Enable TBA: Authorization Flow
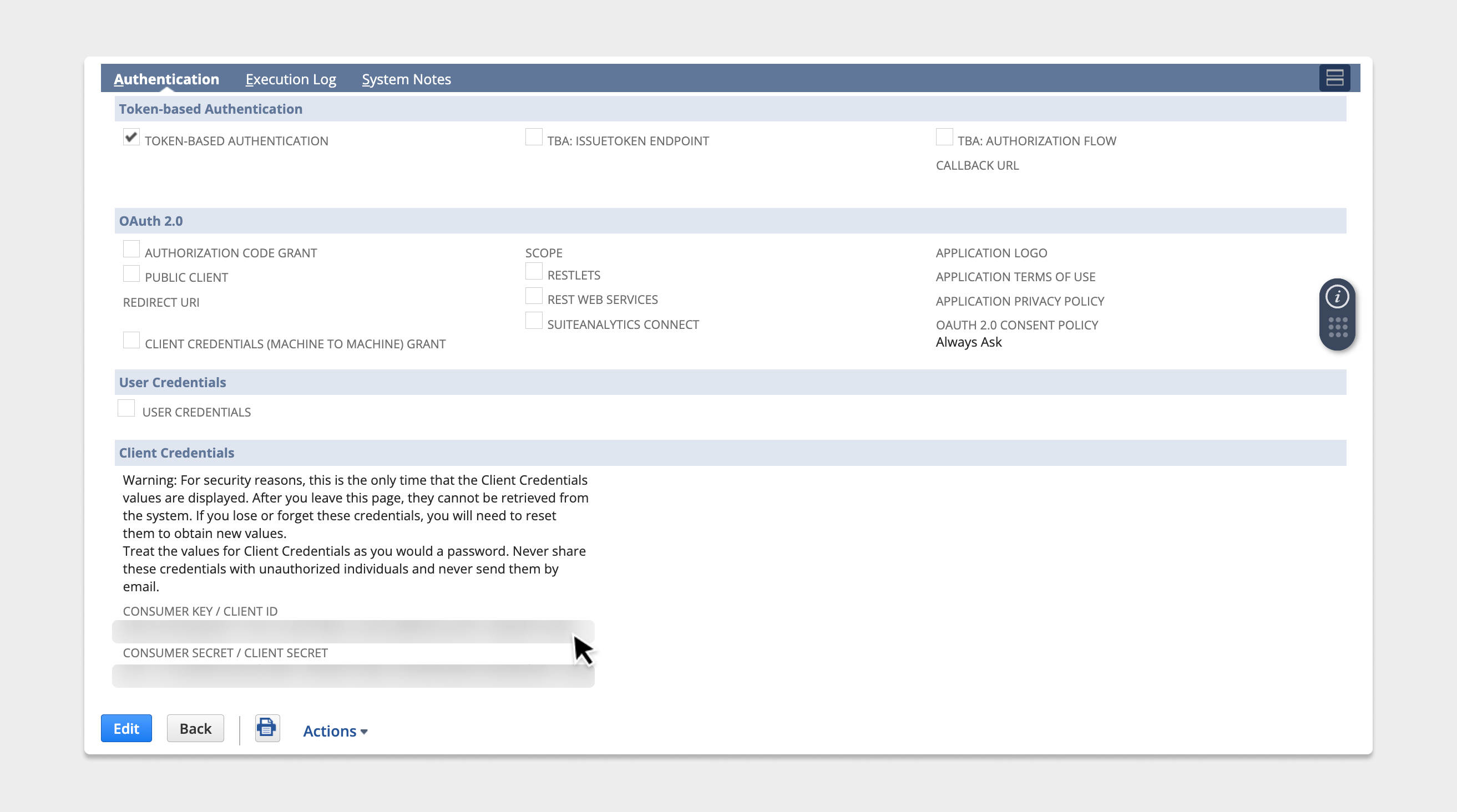Screen dimensions: 1457x812 [944, 136]
